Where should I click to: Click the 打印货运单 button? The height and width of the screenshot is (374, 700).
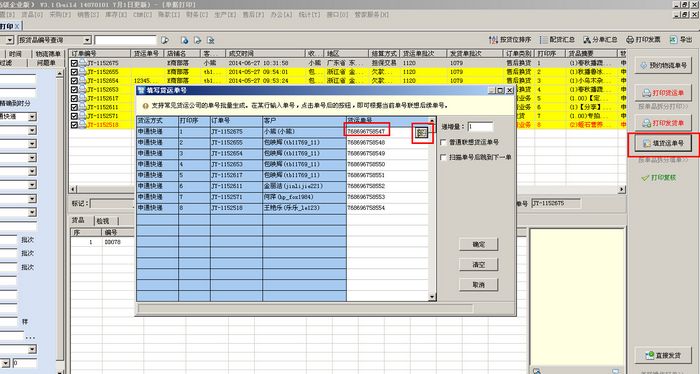(663, 93)
